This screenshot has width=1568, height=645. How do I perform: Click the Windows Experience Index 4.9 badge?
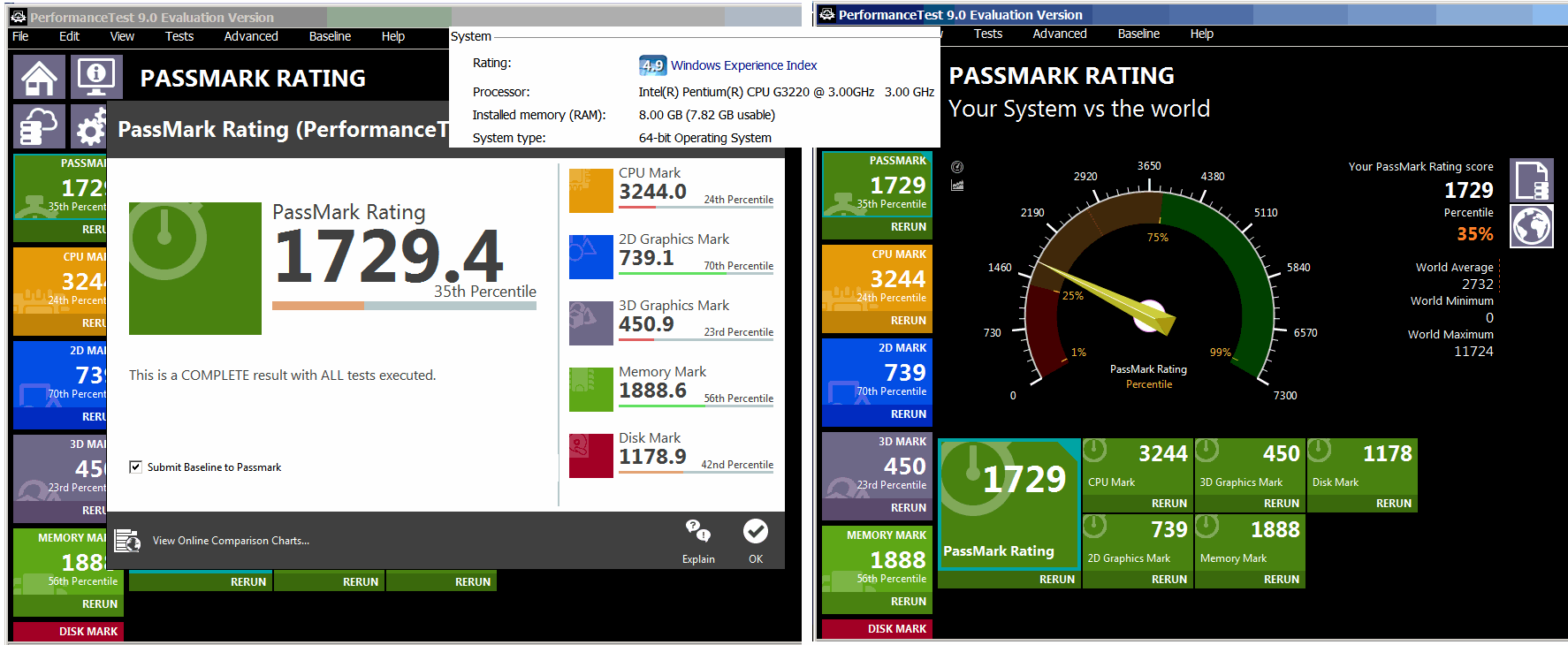coord(652,65)
